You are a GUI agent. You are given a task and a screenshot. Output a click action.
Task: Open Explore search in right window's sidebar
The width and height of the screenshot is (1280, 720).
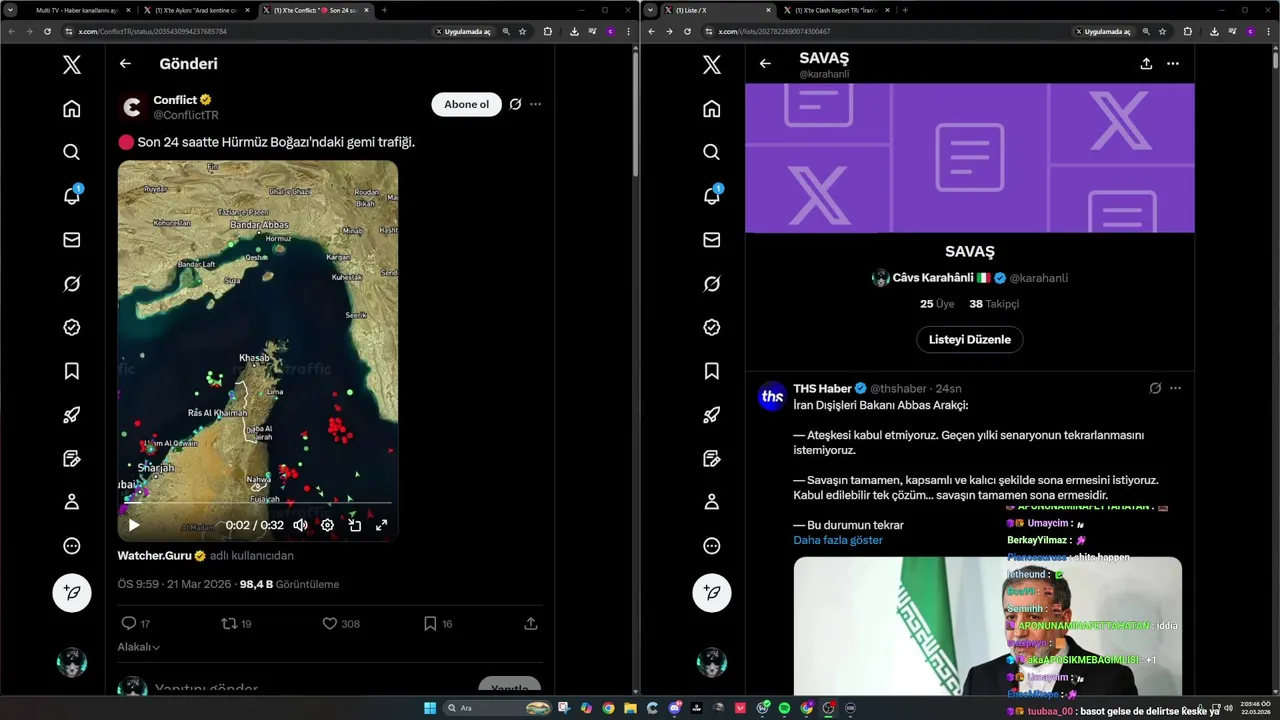click(711, 152)
